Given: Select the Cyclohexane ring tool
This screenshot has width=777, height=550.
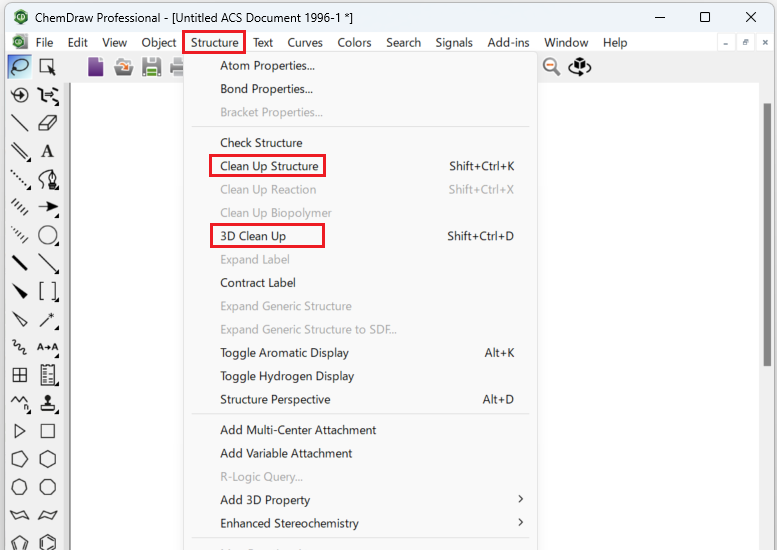Looking at the screenshot, I should pos(47,459).
